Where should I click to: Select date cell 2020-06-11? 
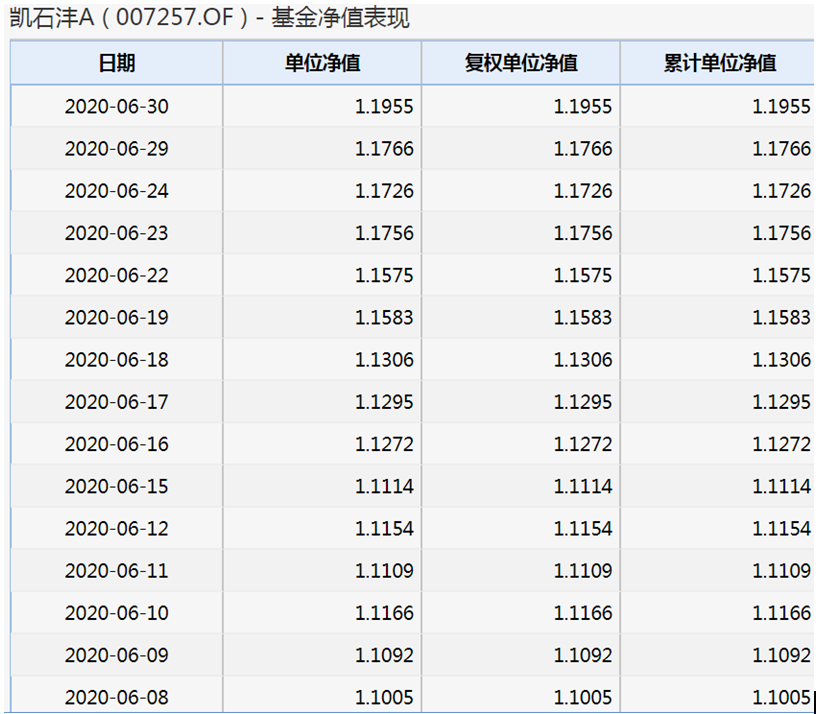coord(117,571)
